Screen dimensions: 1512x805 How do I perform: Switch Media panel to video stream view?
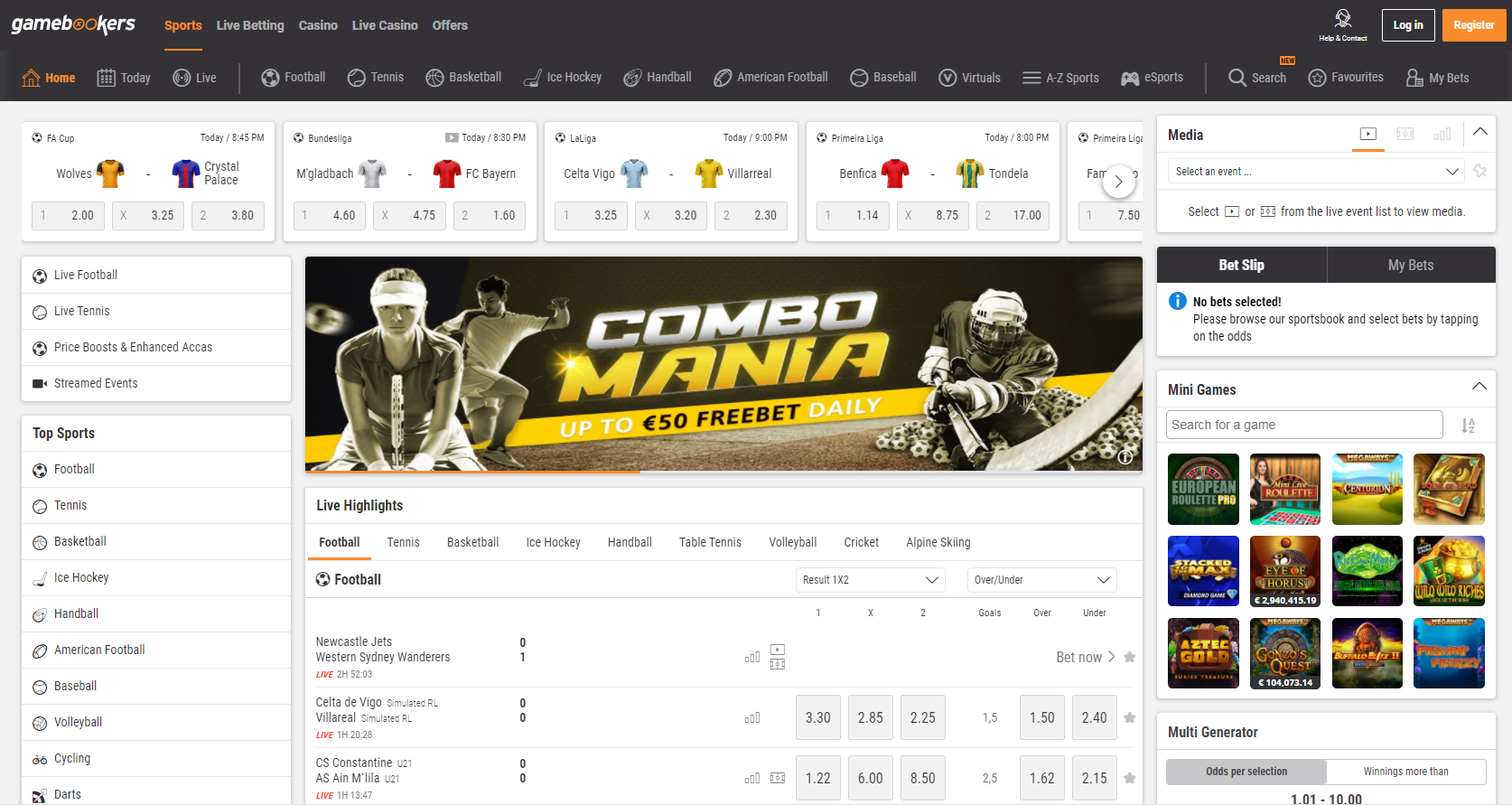1368,134
